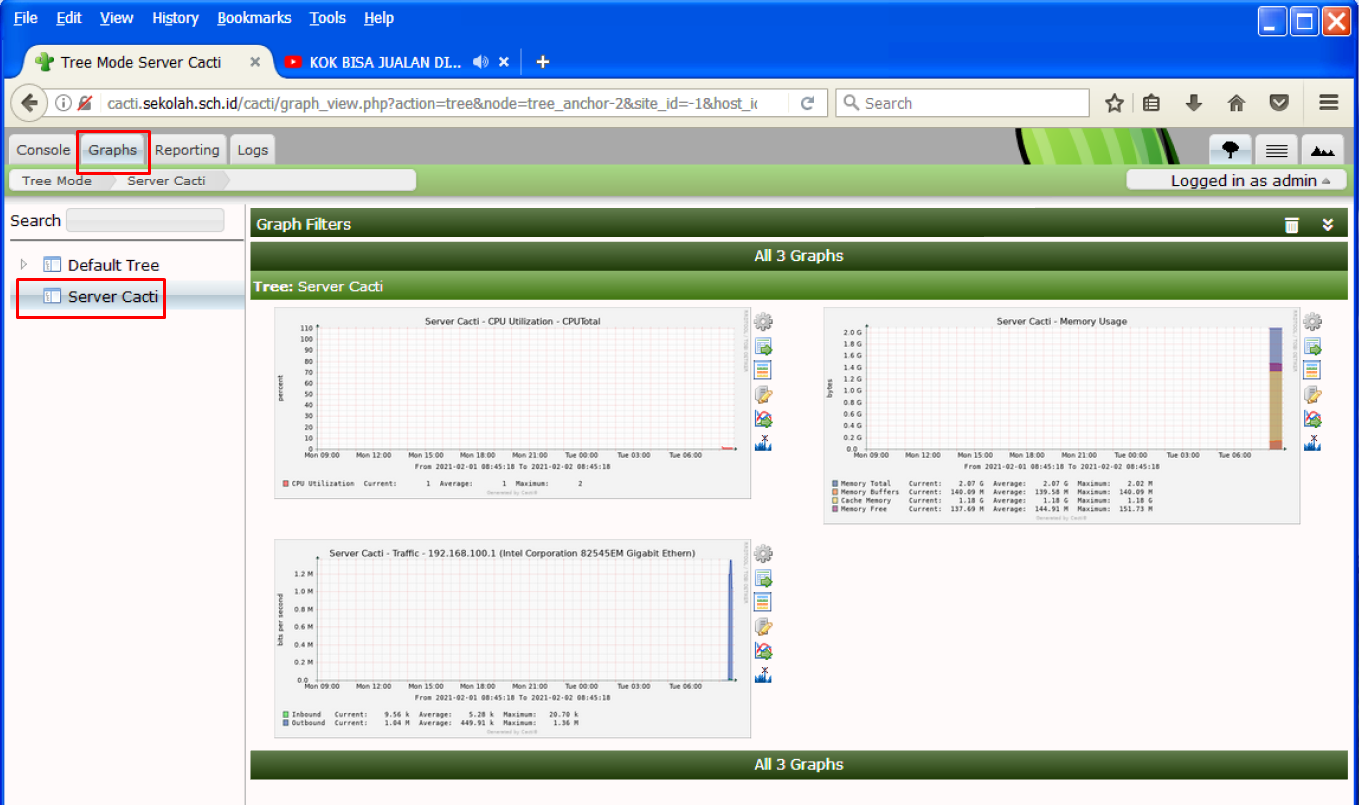Click the tree Search input field

(145, 220)
